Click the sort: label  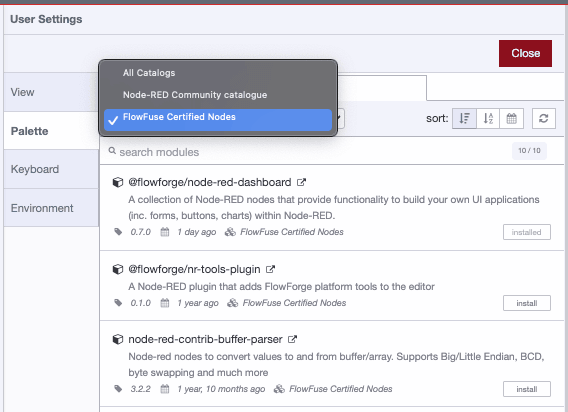click(x=437, y=118)
